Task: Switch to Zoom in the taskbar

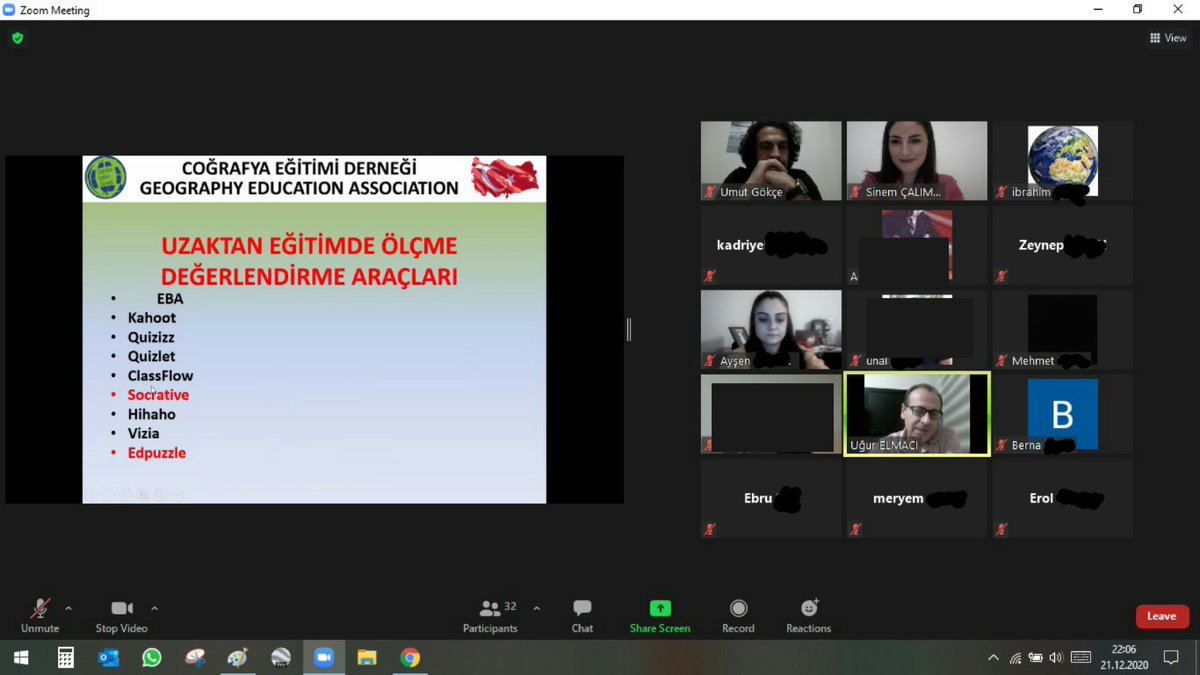Action: pyautogui.click(x=323, y=658)
